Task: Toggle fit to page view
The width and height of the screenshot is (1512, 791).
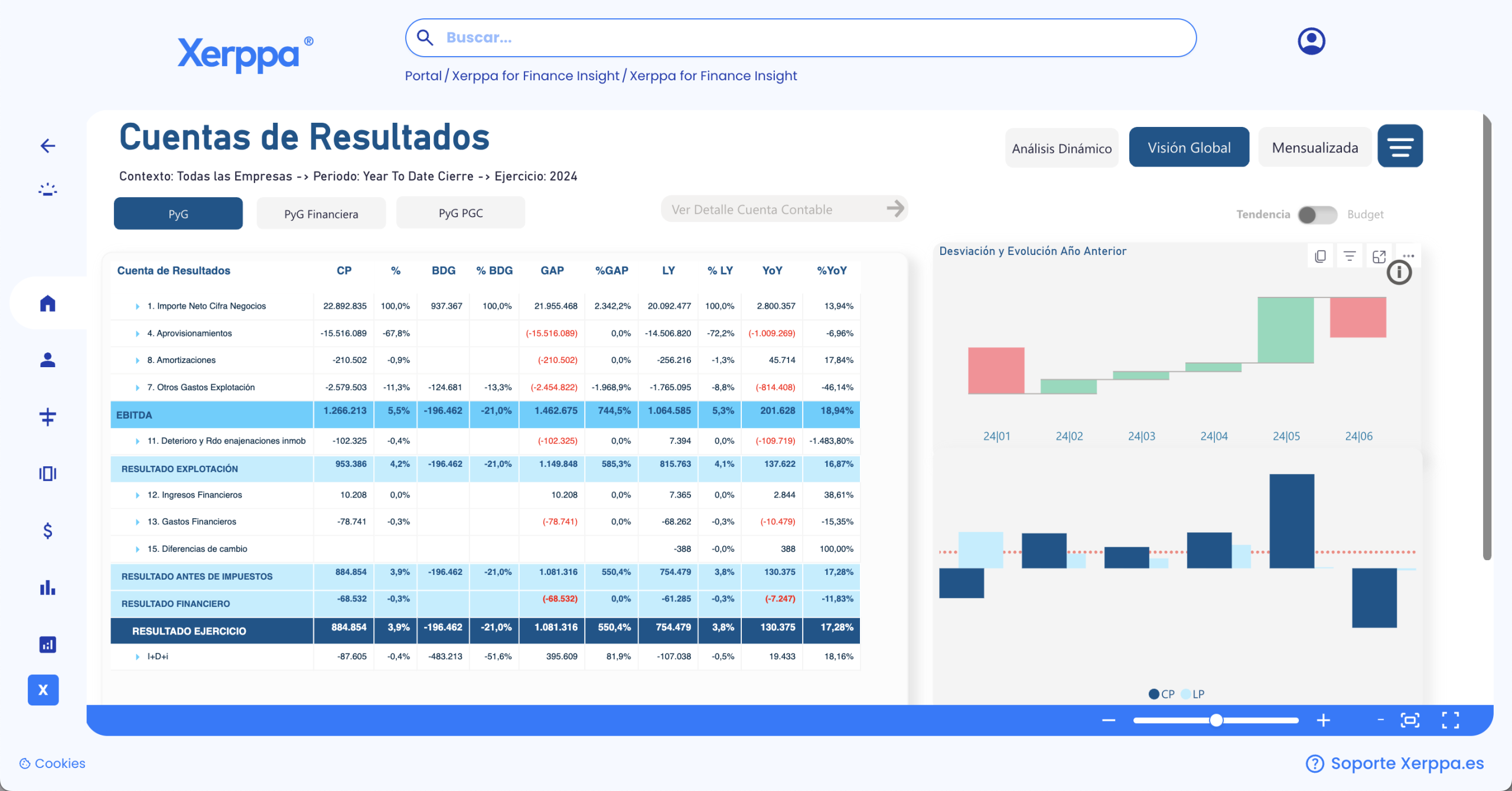Action: [1410, 720]
